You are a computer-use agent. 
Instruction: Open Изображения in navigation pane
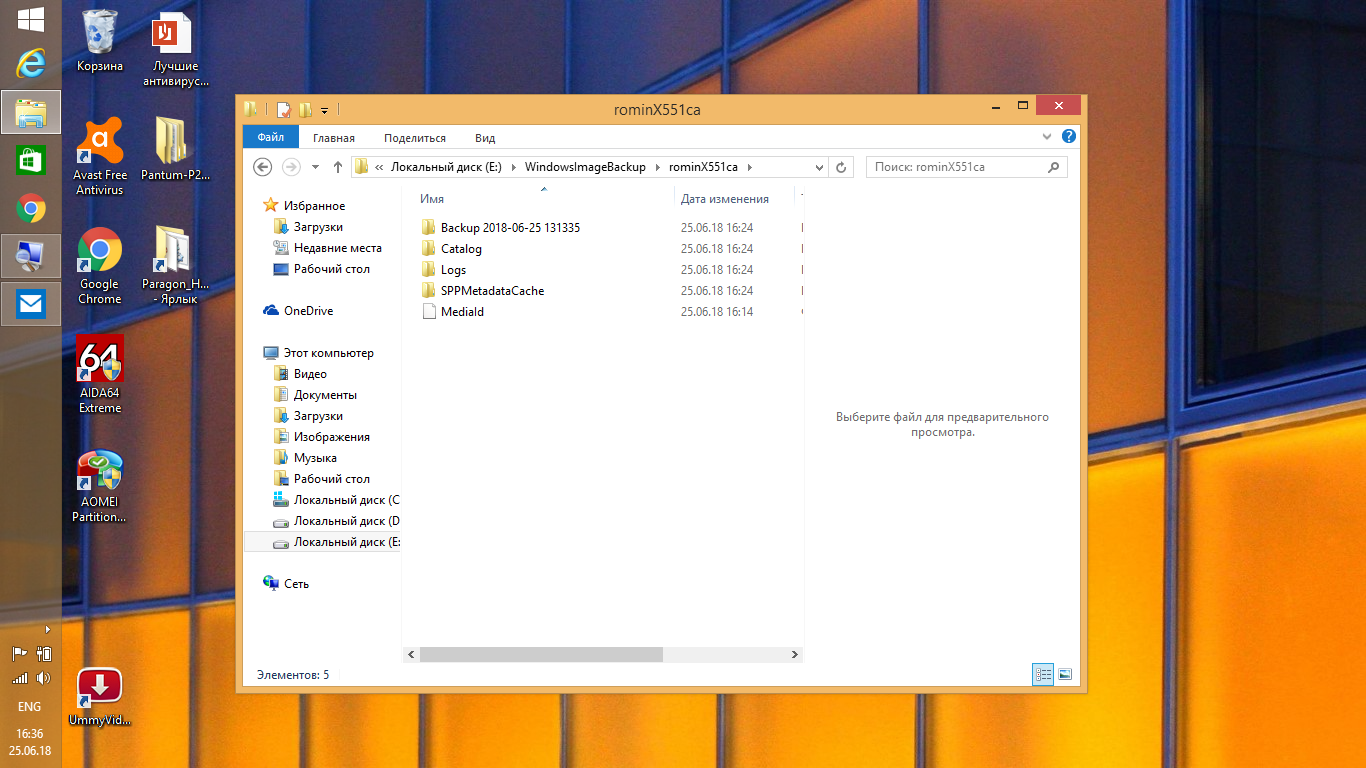331,437
